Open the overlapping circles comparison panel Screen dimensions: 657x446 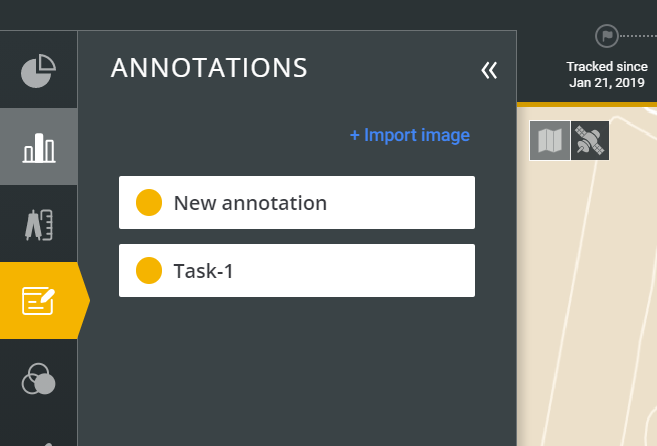click(x=39, y=379)
